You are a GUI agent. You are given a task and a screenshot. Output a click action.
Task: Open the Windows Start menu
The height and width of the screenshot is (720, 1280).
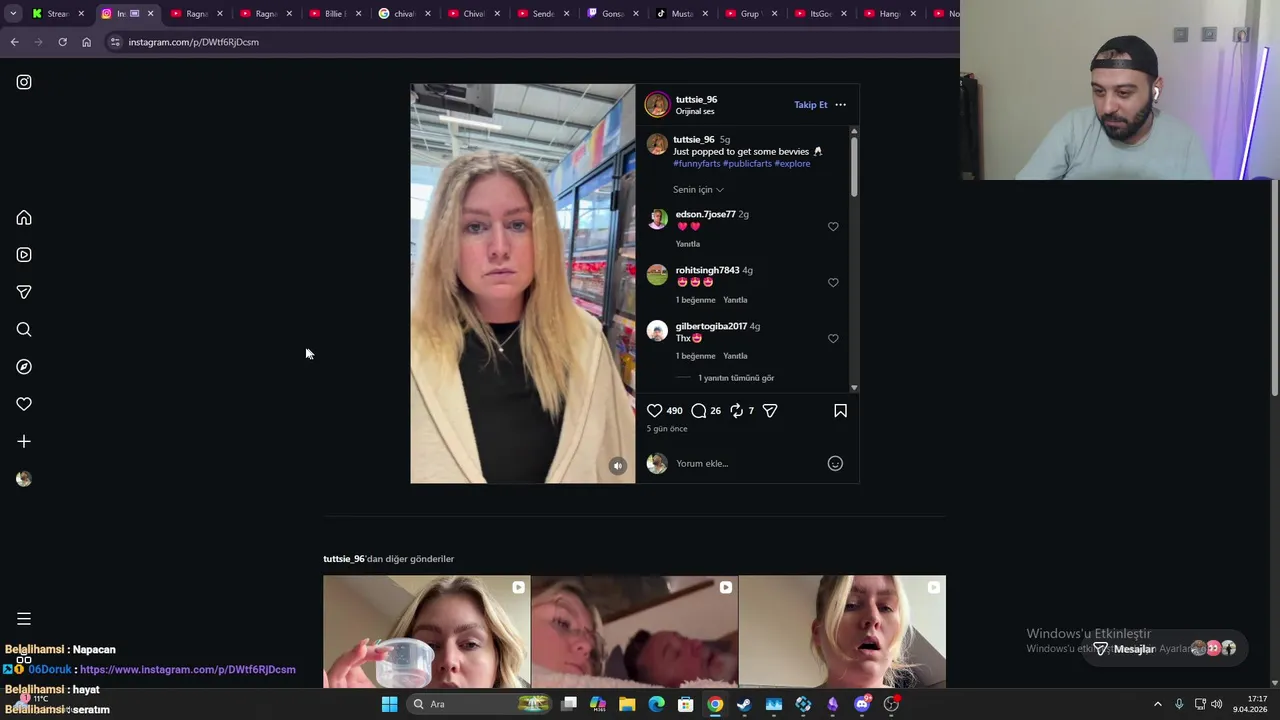(x=389, y=704)
